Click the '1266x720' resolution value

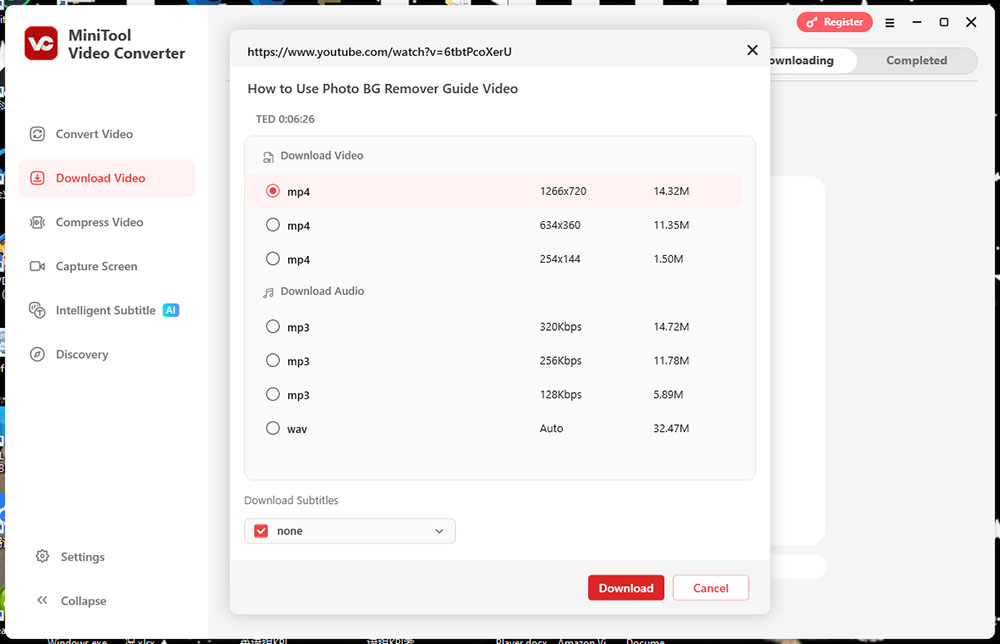point(563,191)
